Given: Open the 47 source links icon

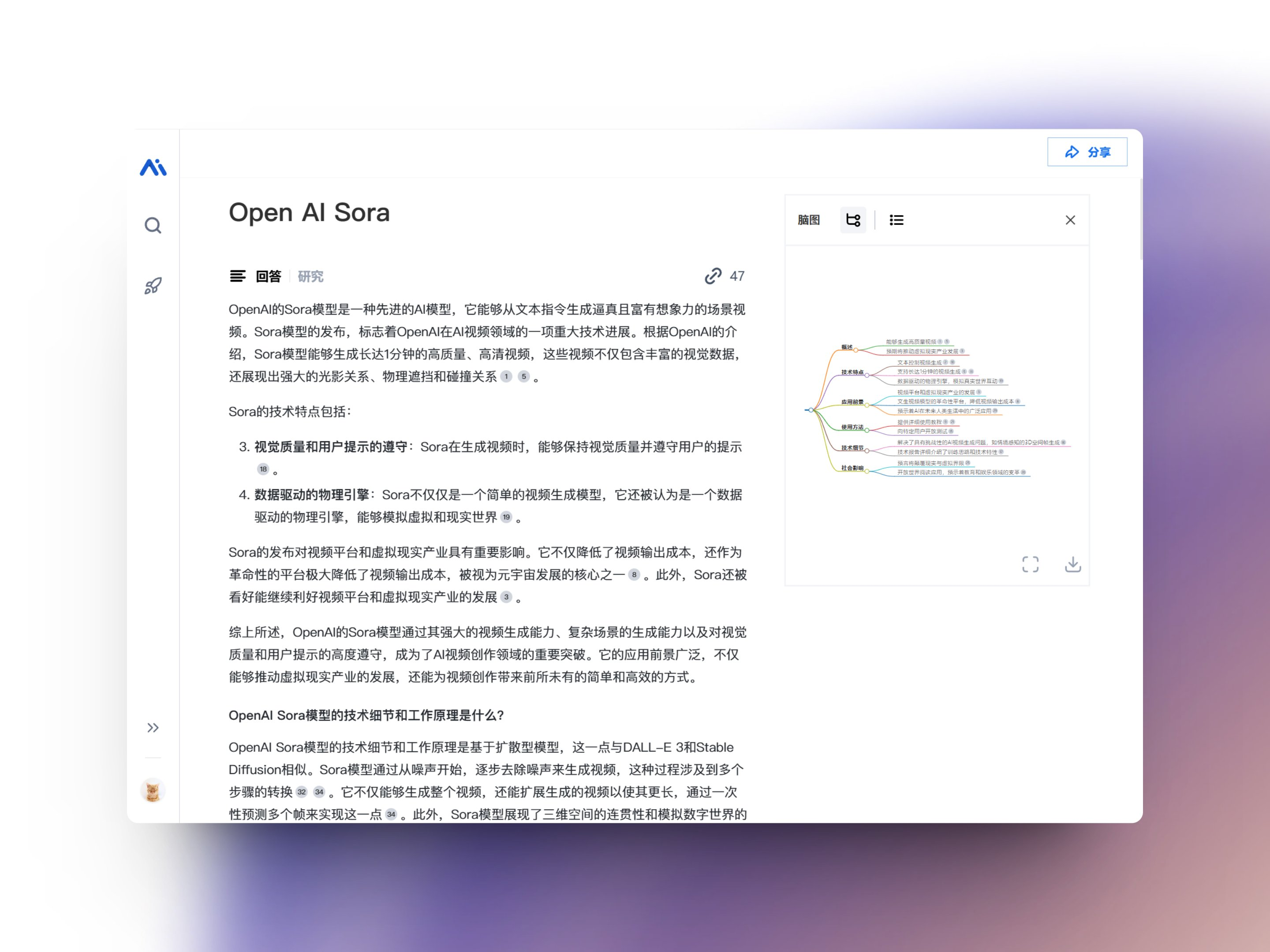Looking at the screenshot, I should click(x=713, y=276).
